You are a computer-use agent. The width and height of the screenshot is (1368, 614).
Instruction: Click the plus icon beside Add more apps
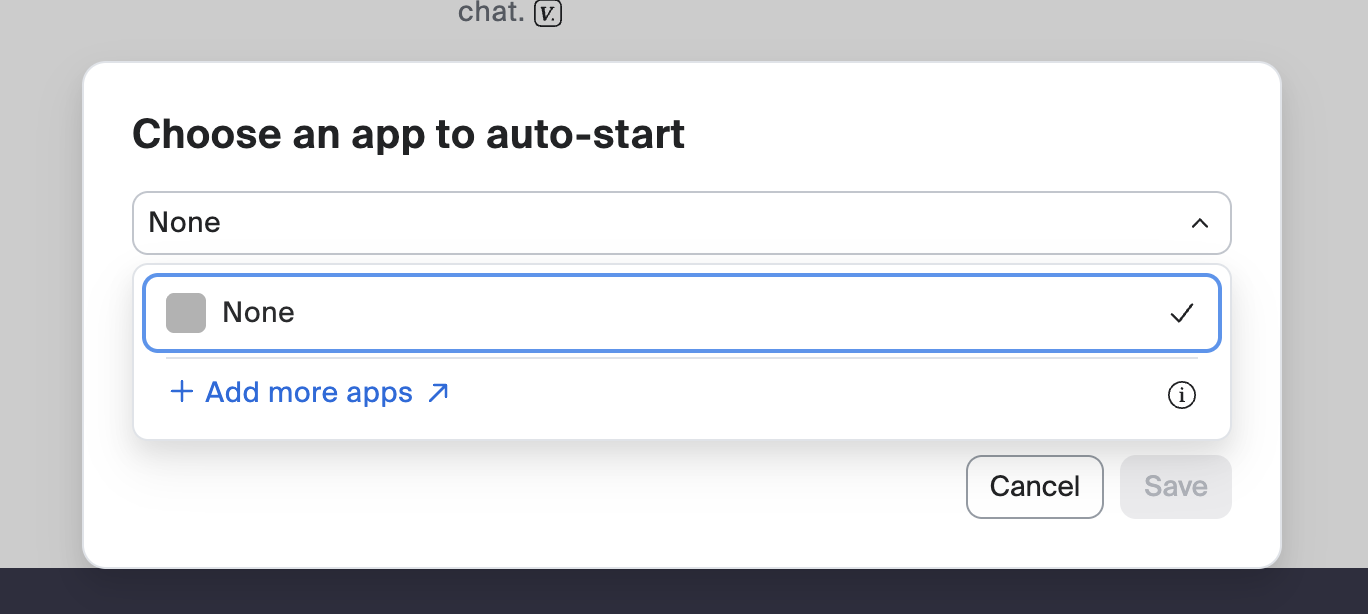181,392
